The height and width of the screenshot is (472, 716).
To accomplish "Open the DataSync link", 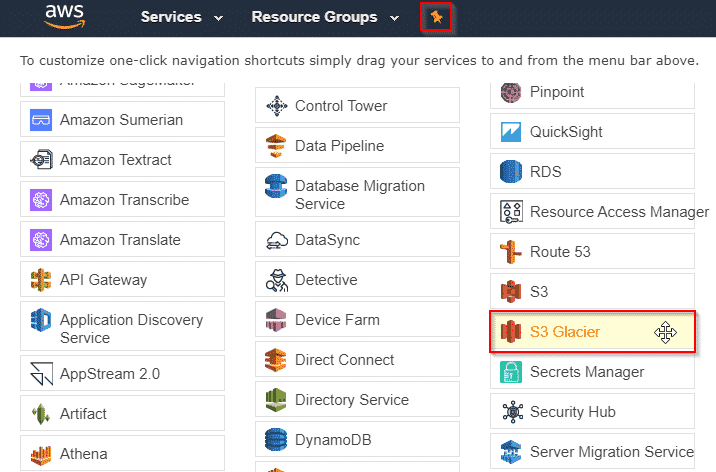I will pos(328,240).
